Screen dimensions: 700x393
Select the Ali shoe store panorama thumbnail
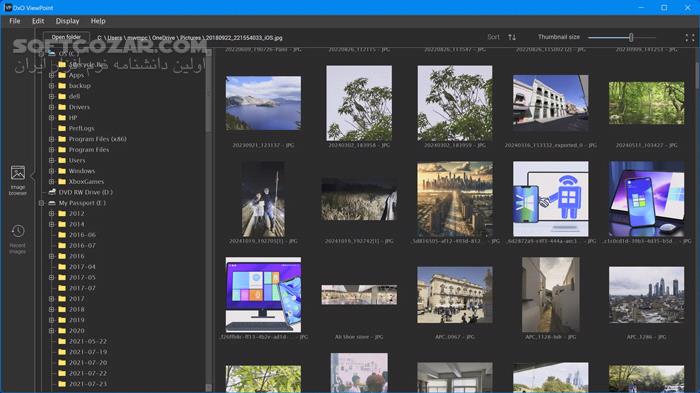(359, 295)
